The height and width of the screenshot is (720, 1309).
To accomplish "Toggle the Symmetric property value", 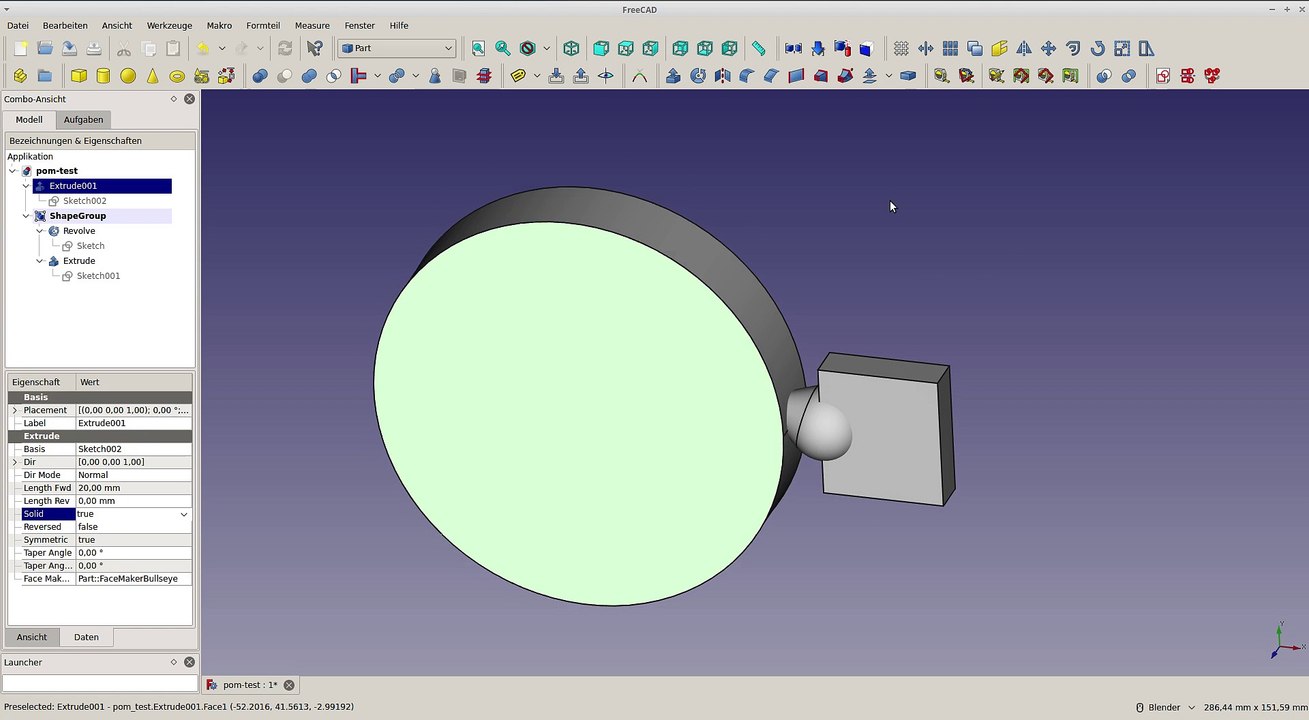I will (133, 540).
